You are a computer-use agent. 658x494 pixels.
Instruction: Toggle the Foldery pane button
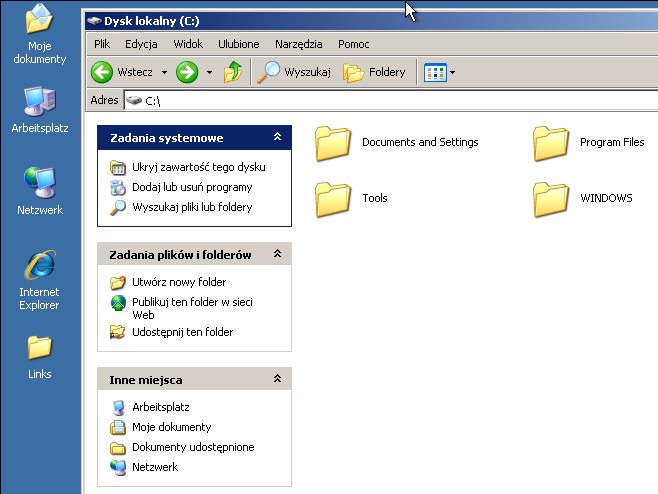[375, 72]
